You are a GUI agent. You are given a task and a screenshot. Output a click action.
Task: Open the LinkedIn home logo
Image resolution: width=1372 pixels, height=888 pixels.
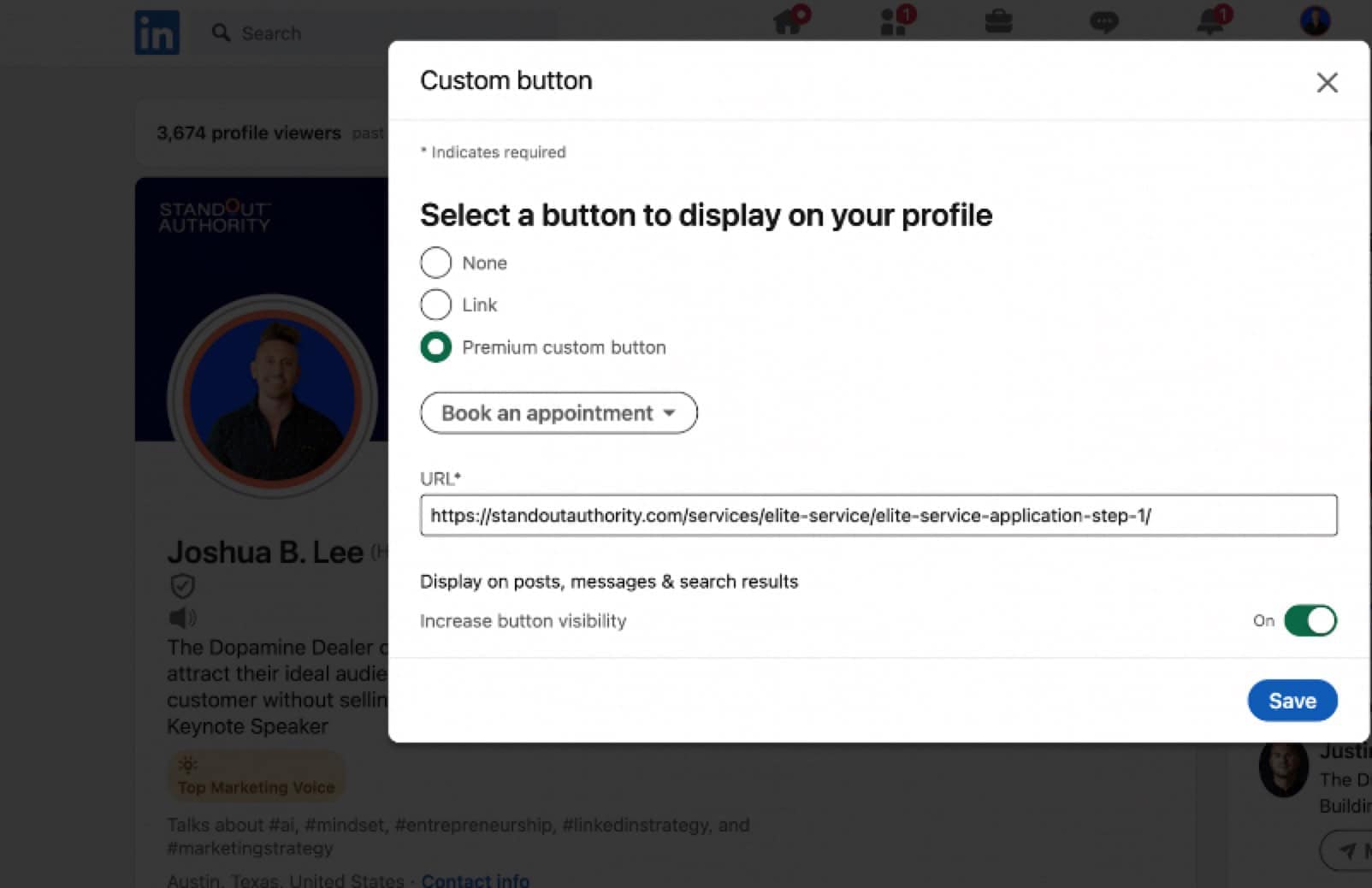[157, 33]
